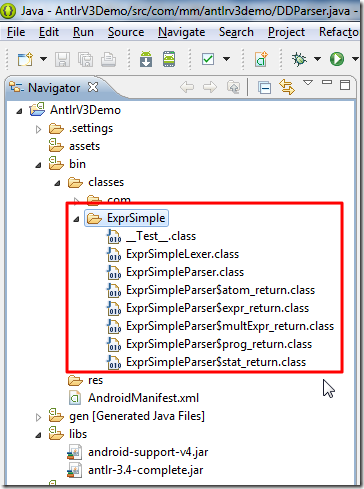Expand the .settings folder

(x=38, y=129)
